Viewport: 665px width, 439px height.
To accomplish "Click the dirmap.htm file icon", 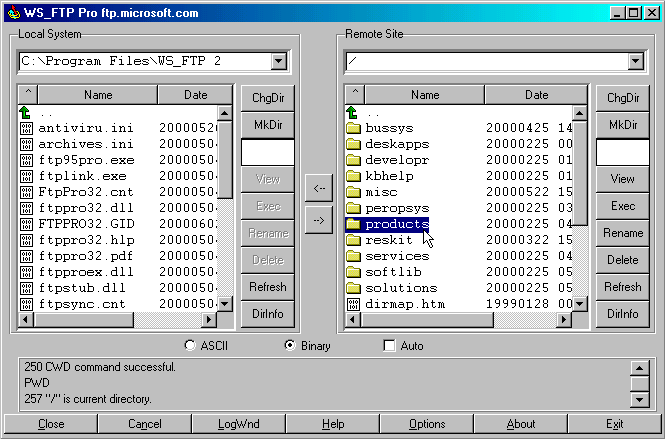I will point(353,304).
